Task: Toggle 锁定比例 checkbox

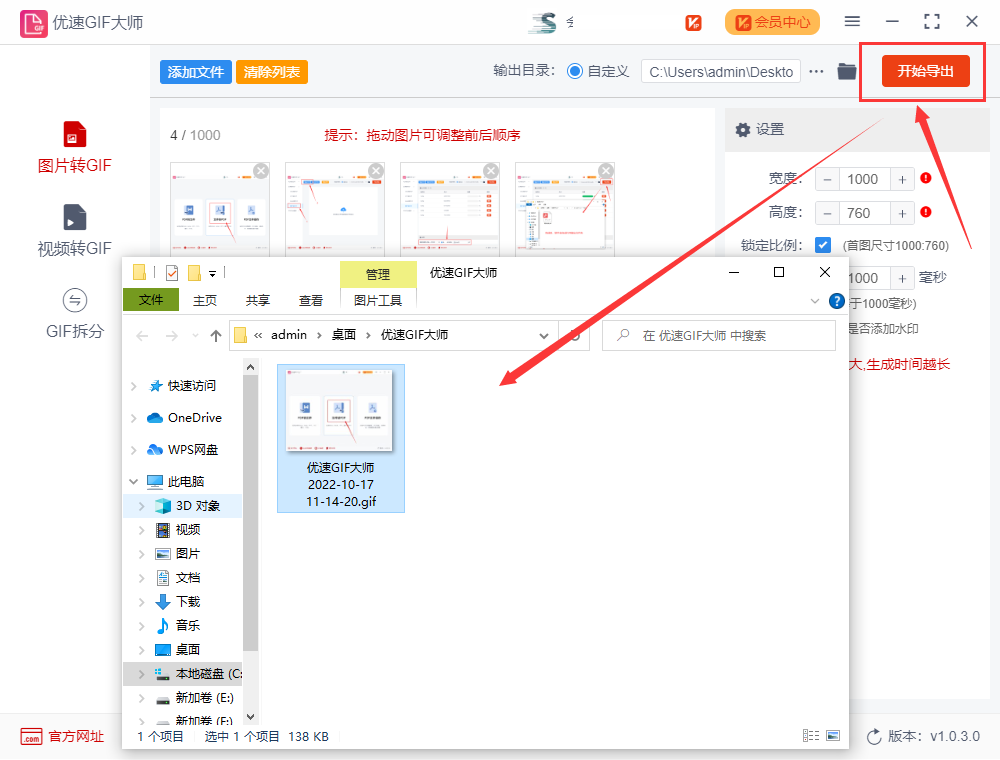Action: (x=823, y=245)
